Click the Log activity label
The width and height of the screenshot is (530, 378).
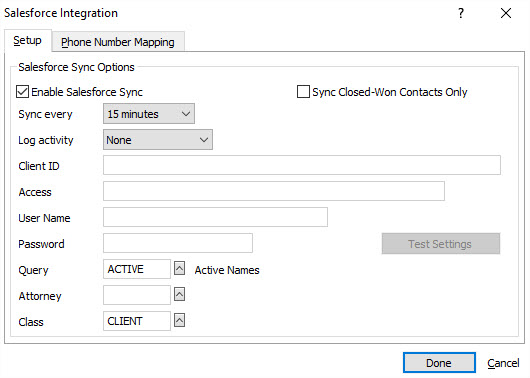click(46, 140)
